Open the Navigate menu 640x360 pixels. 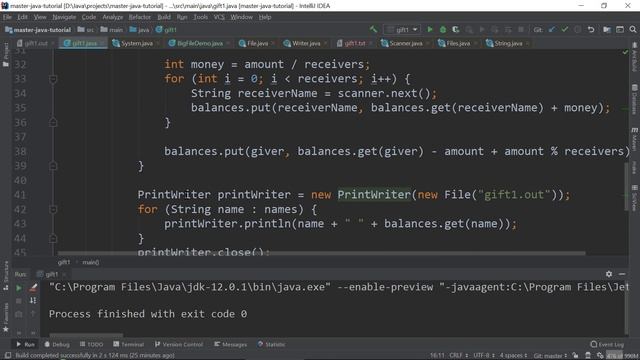coord(64,17)
